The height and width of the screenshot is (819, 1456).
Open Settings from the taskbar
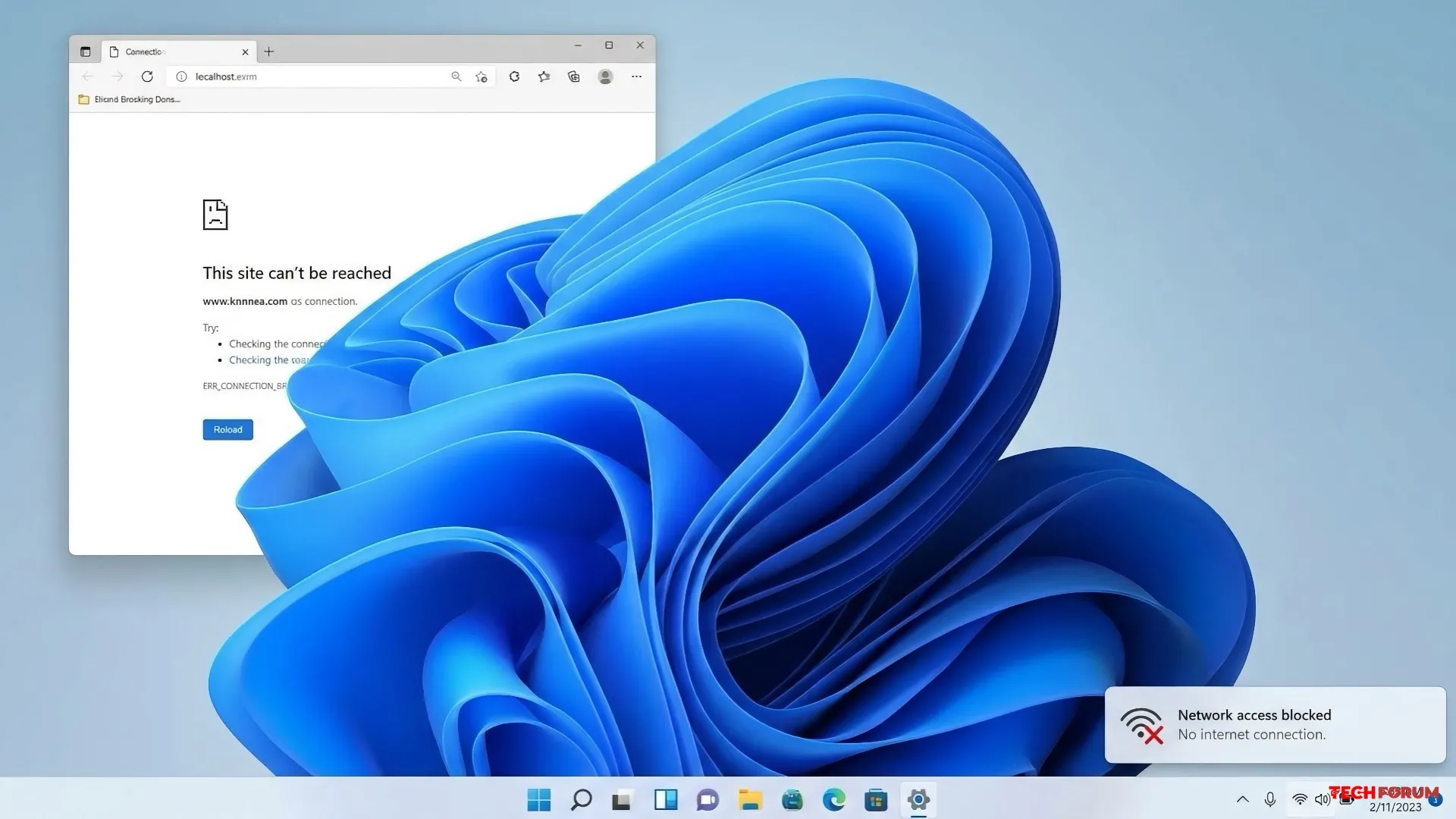[918, 799]
